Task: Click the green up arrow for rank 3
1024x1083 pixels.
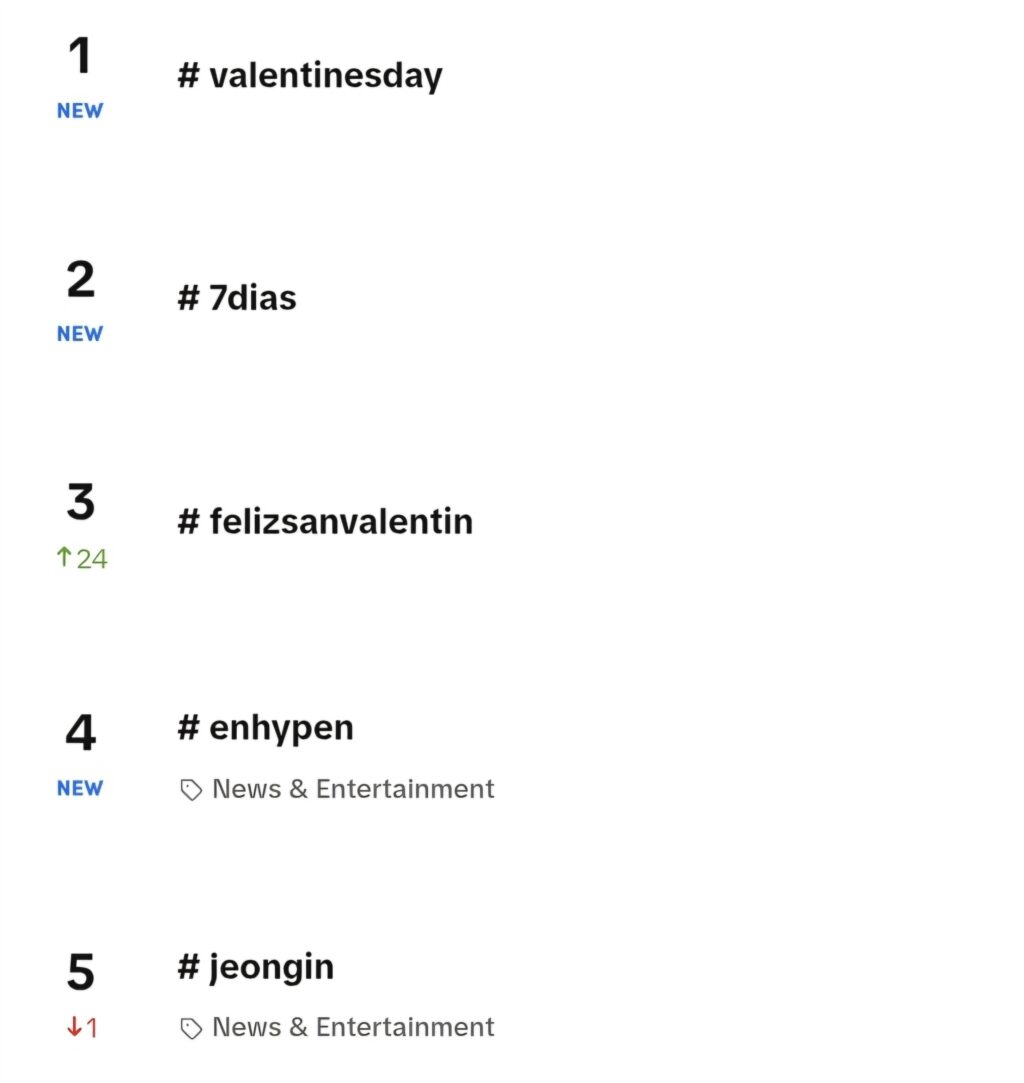Action: tap(64, 557)
